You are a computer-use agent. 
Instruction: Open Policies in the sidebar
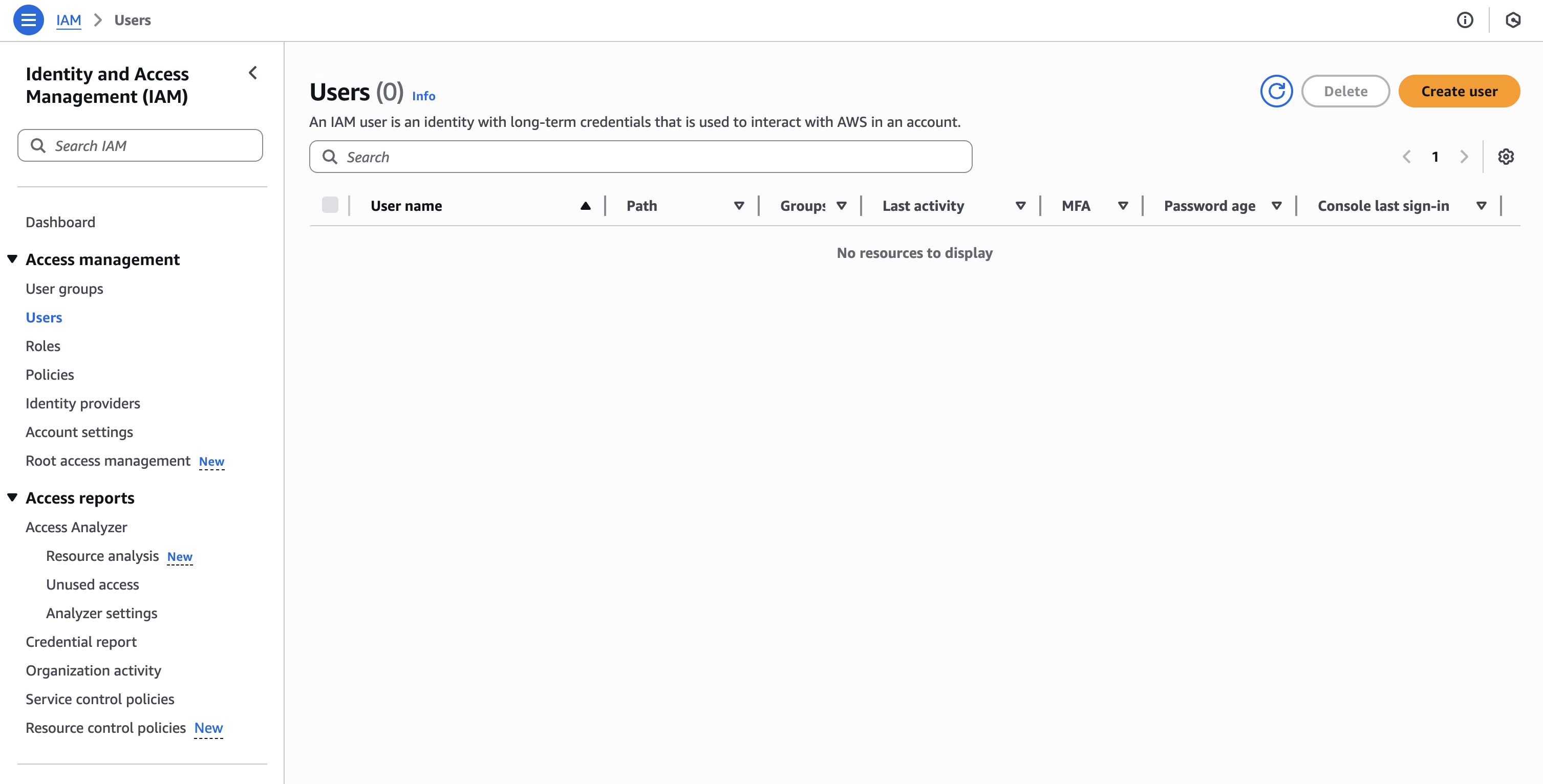50,375
